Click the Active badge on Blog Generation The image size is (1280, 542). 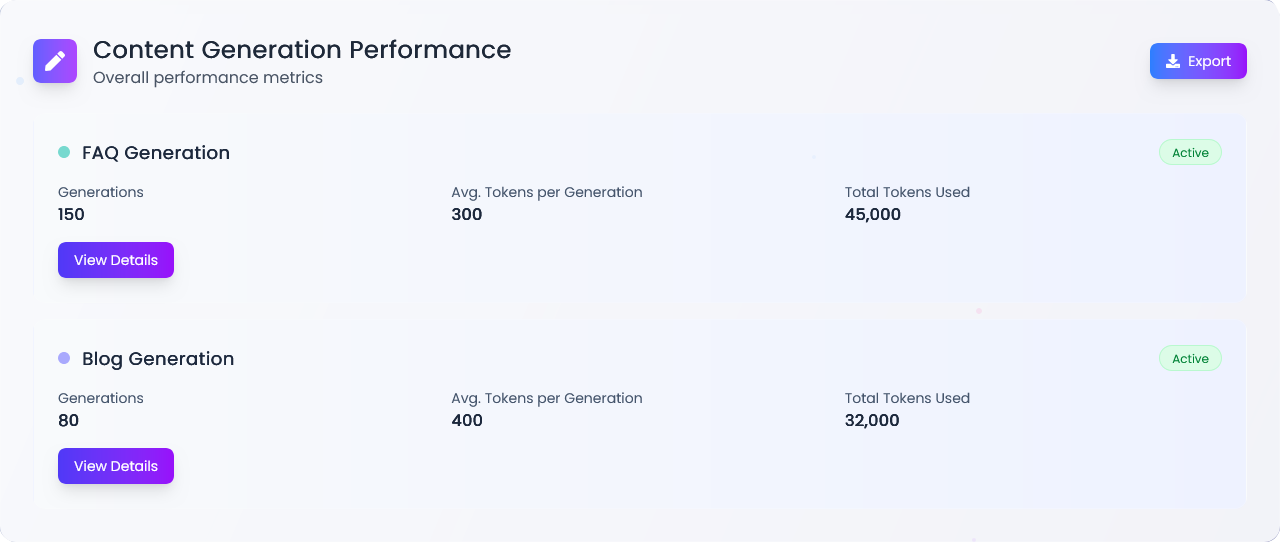[1190, 359]
